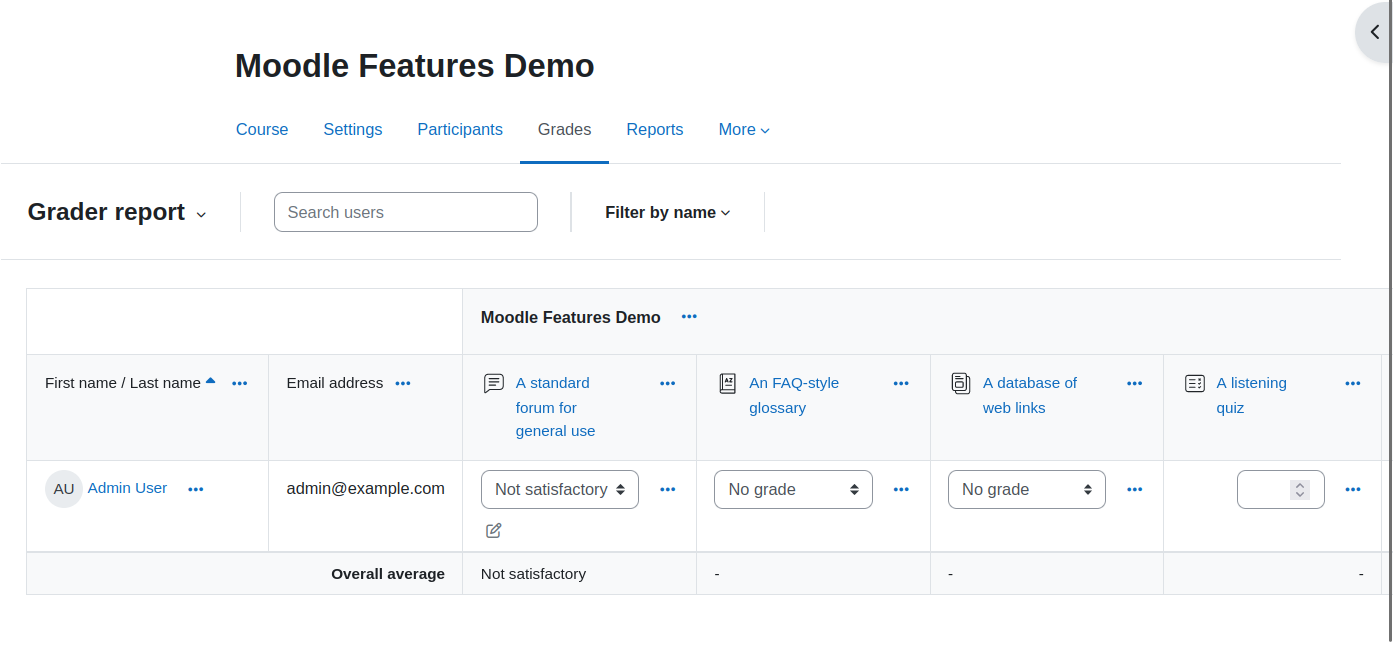This screenshot has width=1393, height=669.
Task: Open First name / Last name column actions
Action: [x=240, y=383]
